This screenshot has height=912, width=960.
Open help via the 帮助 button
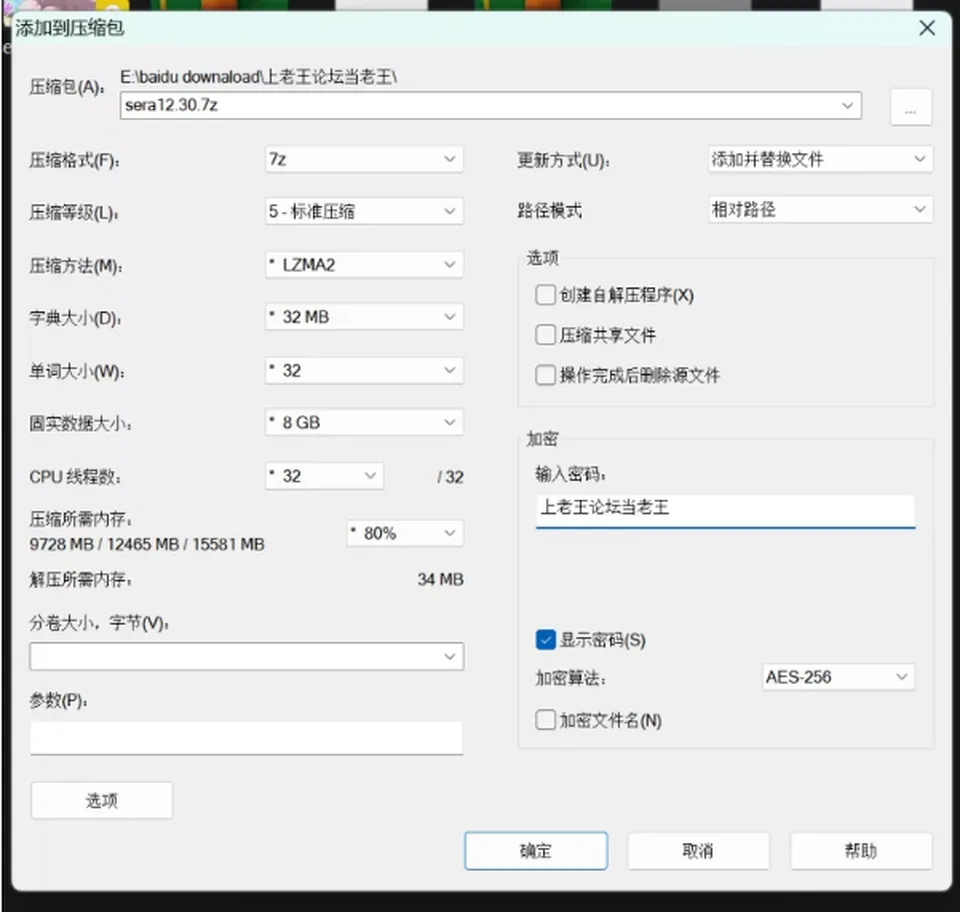861,851
